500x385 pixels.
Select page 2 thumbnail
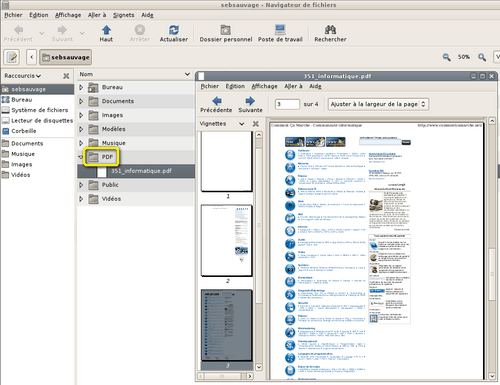point(226,241)
